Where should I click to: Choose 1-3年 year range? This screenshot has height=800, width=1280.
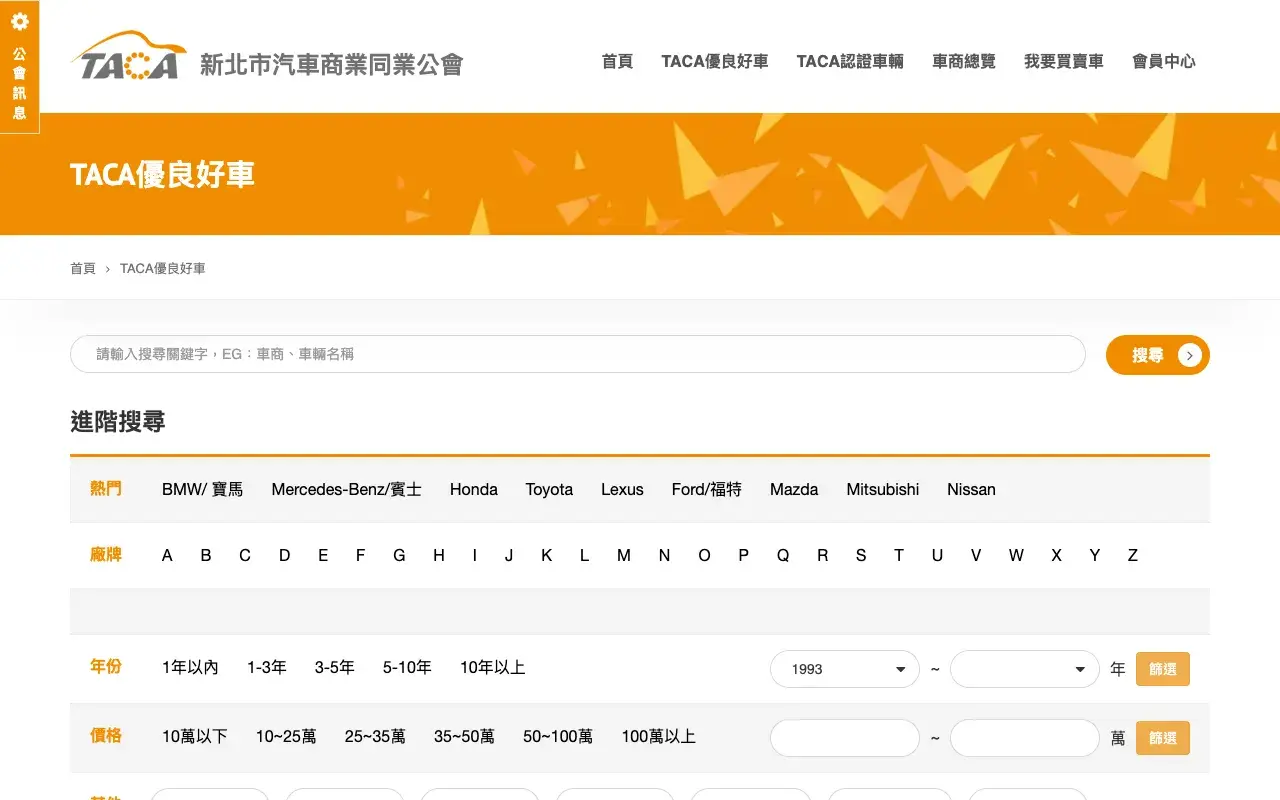[267, 667]
